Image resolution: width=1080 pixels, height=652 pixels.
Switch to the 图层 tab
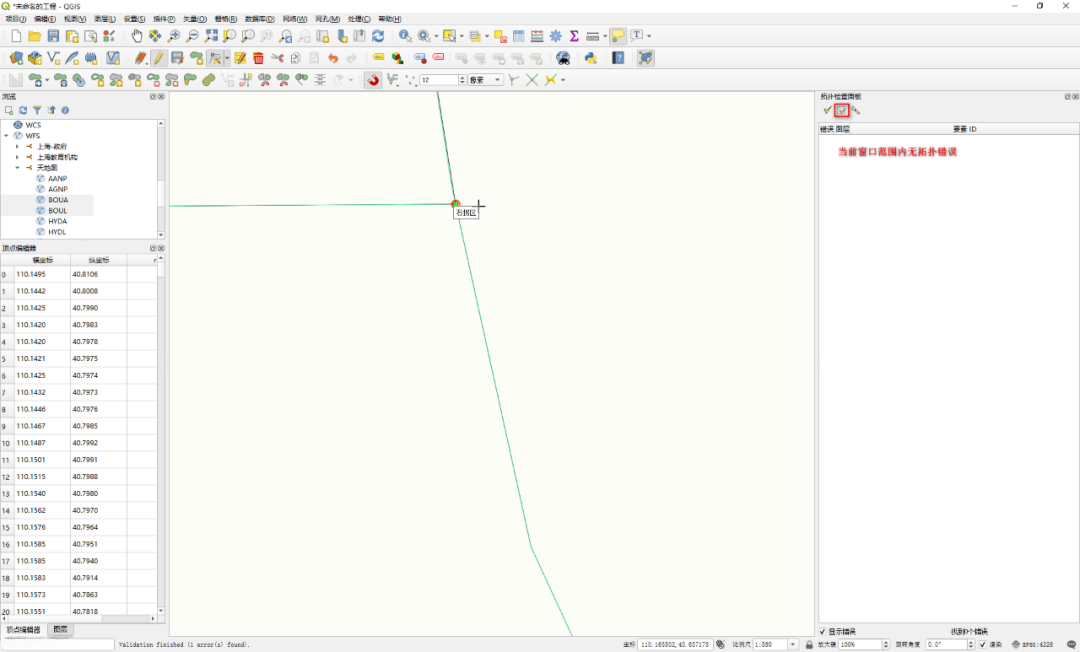pos(61,630)
